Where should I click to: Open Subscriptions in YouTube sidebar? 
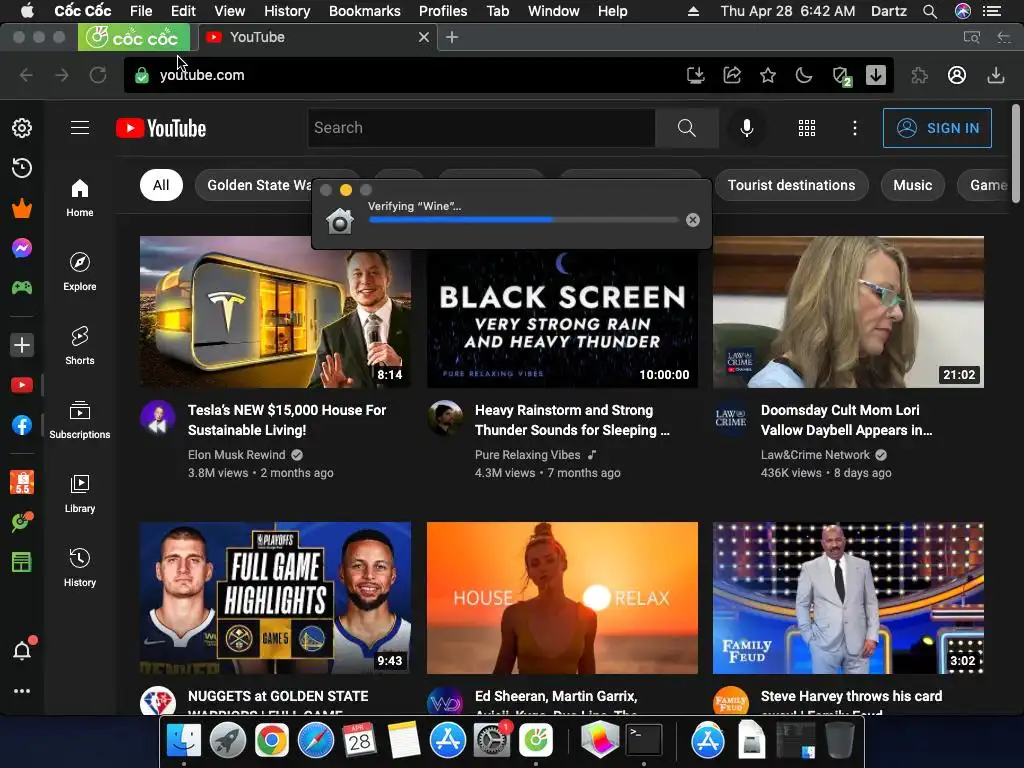coord(80,419)
